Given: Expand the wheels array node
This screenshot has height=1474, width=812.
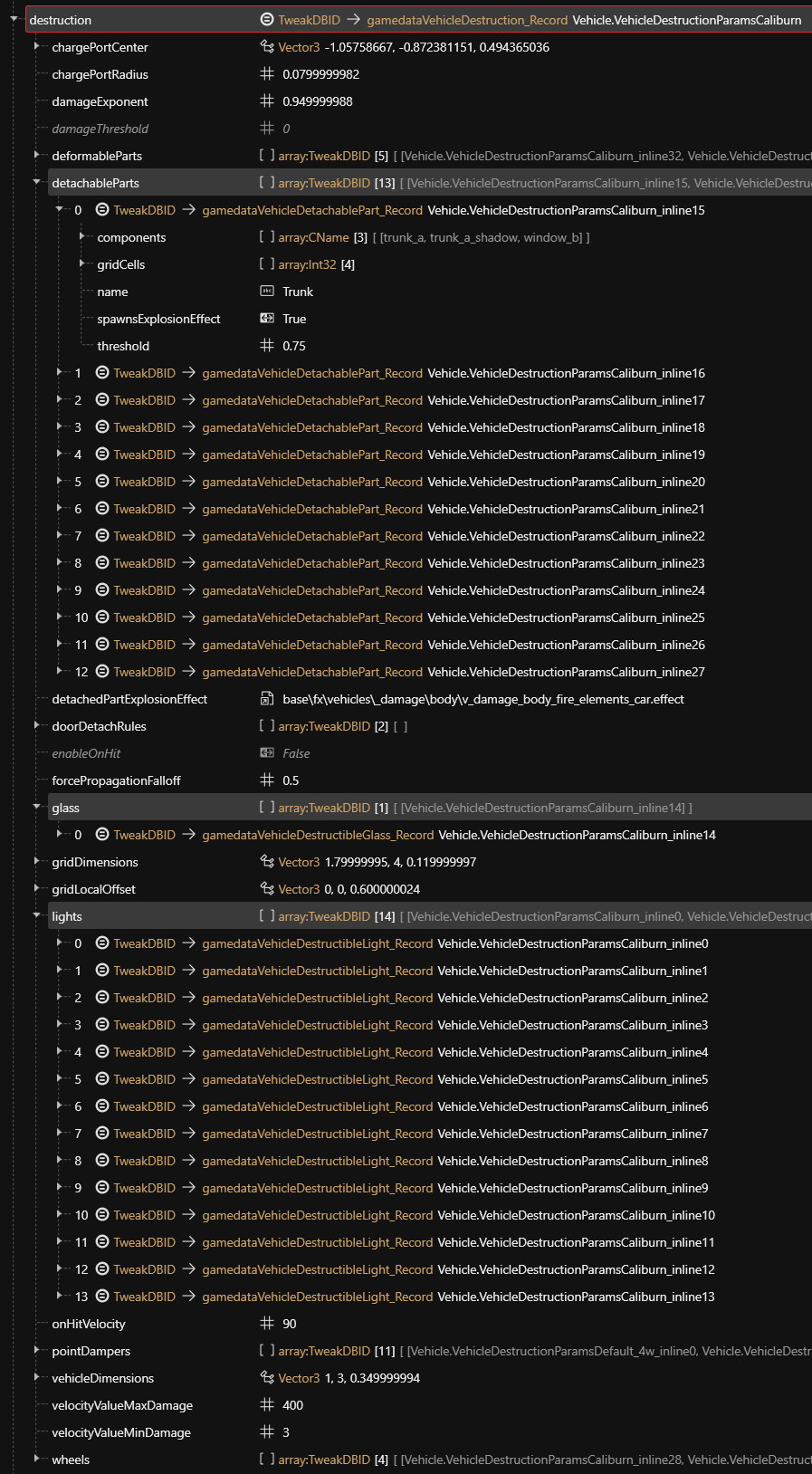Looking at the screenshot, I should click(37, 1460).
